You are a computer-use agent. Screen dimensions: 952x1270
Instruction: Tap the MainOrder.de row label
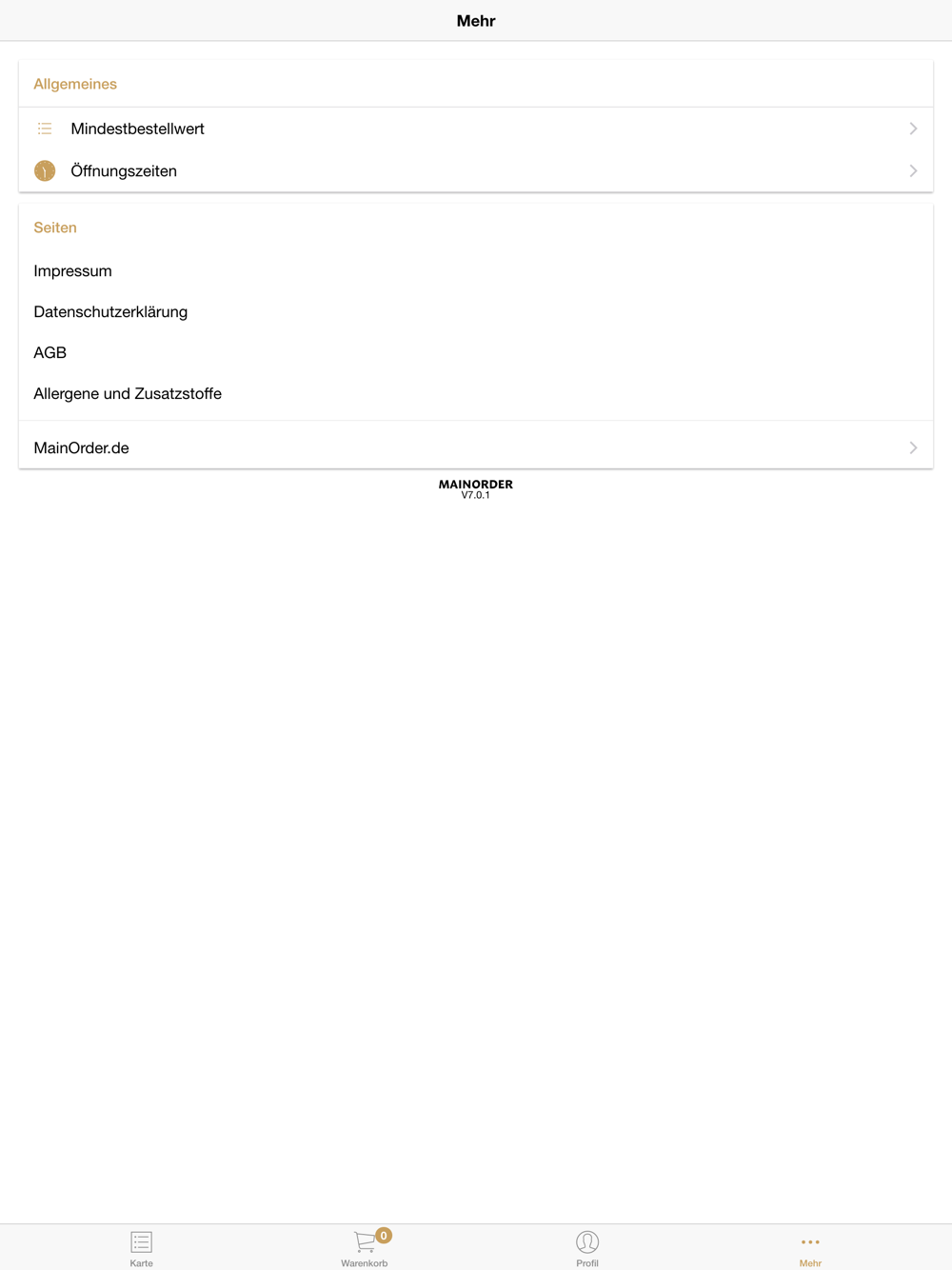(81, 447)
